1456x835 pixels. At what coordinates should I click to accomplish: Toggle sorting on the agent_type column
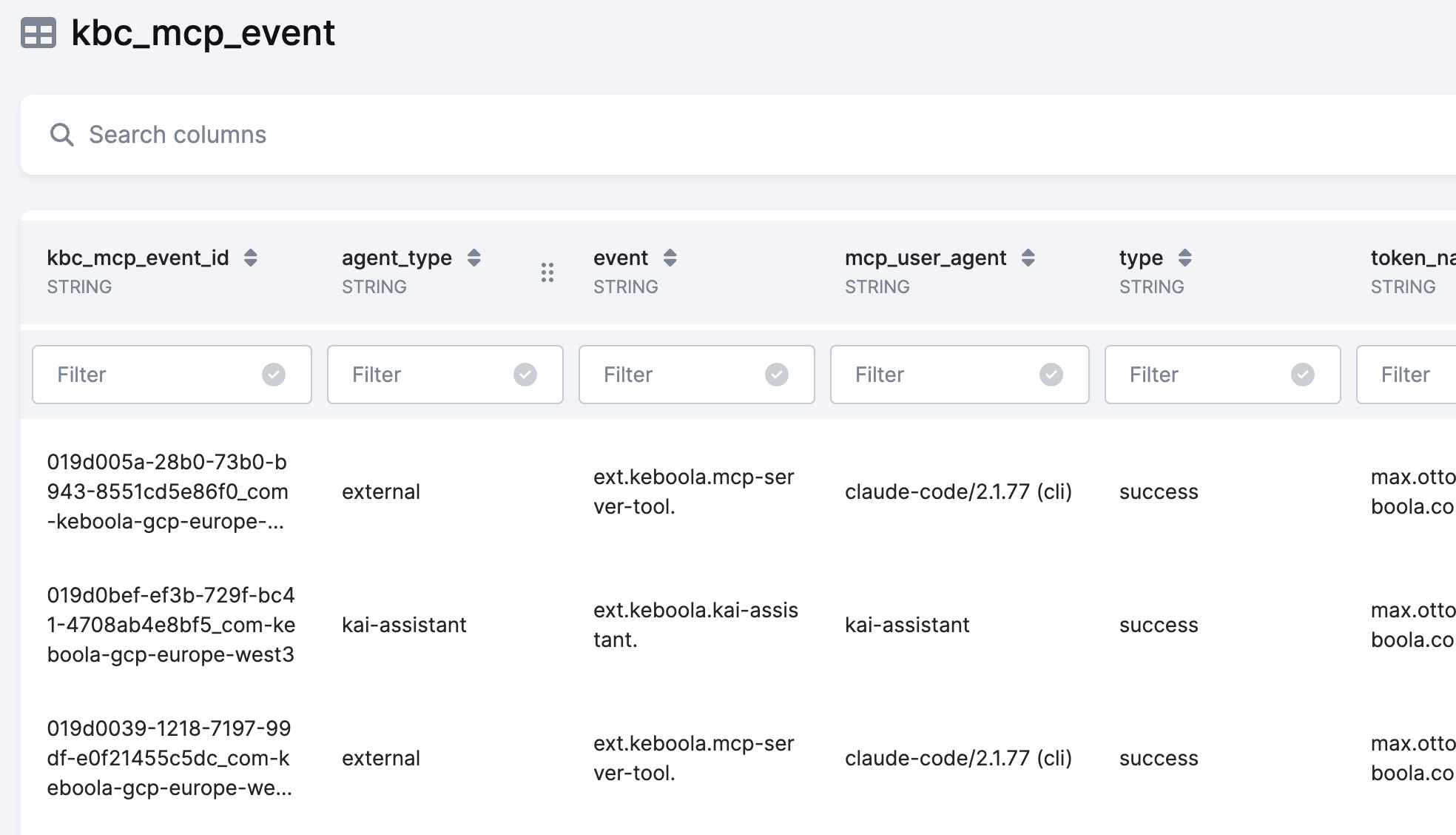click(473, 258)
